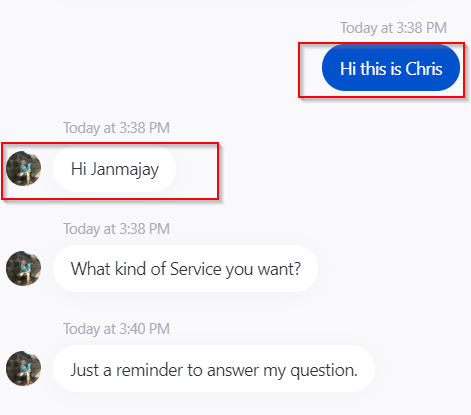Viewport: 471px width, 415px height.
Task: Click the avatar next to 'Hi Janmajay'
Action: (x=23, y=168)
